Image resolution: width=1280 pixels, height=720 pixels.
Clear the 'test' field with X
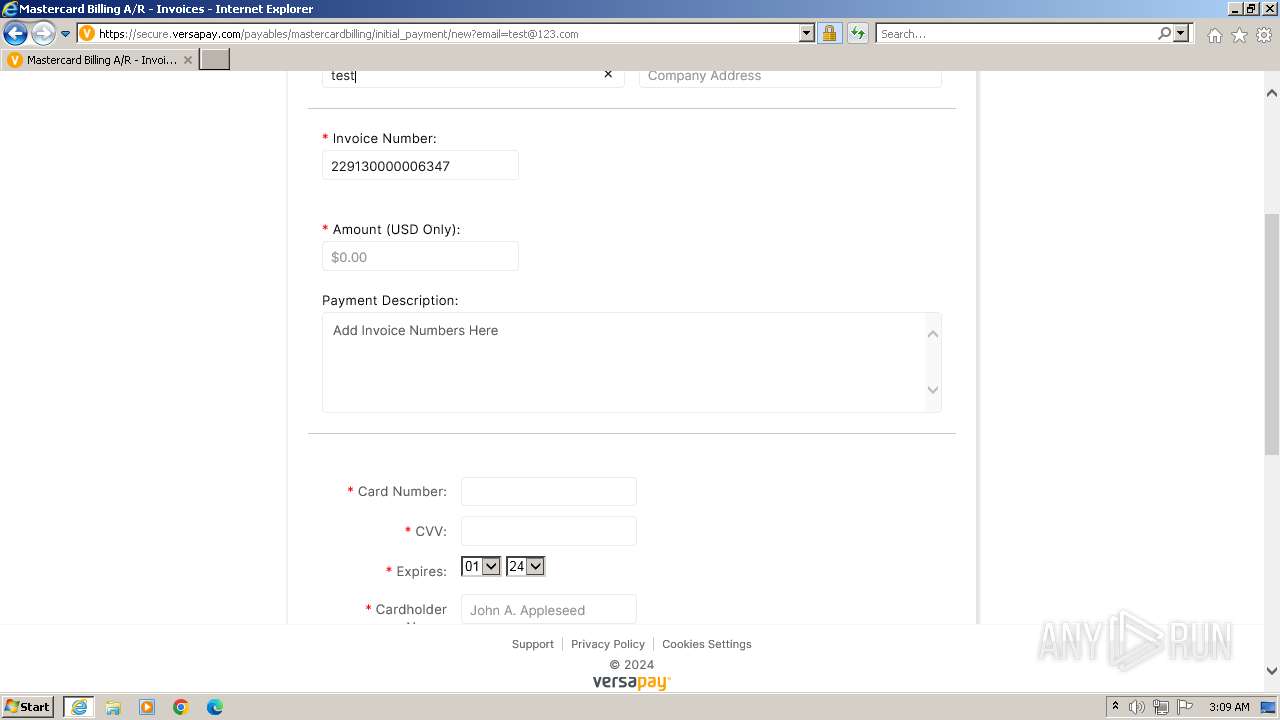pos(608,75)
